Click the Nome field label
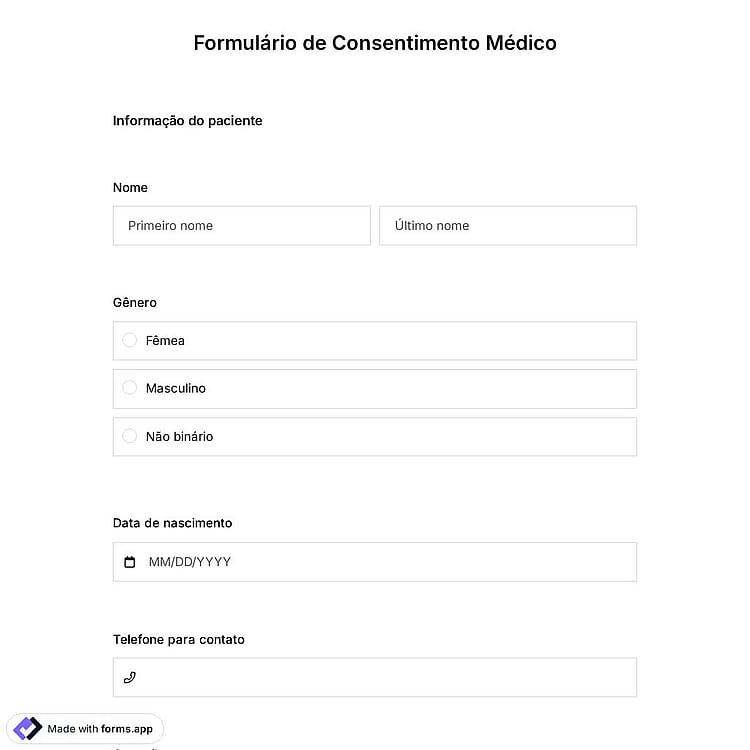The height and width of the screenshot is (750, 750). tap(130, 188)
